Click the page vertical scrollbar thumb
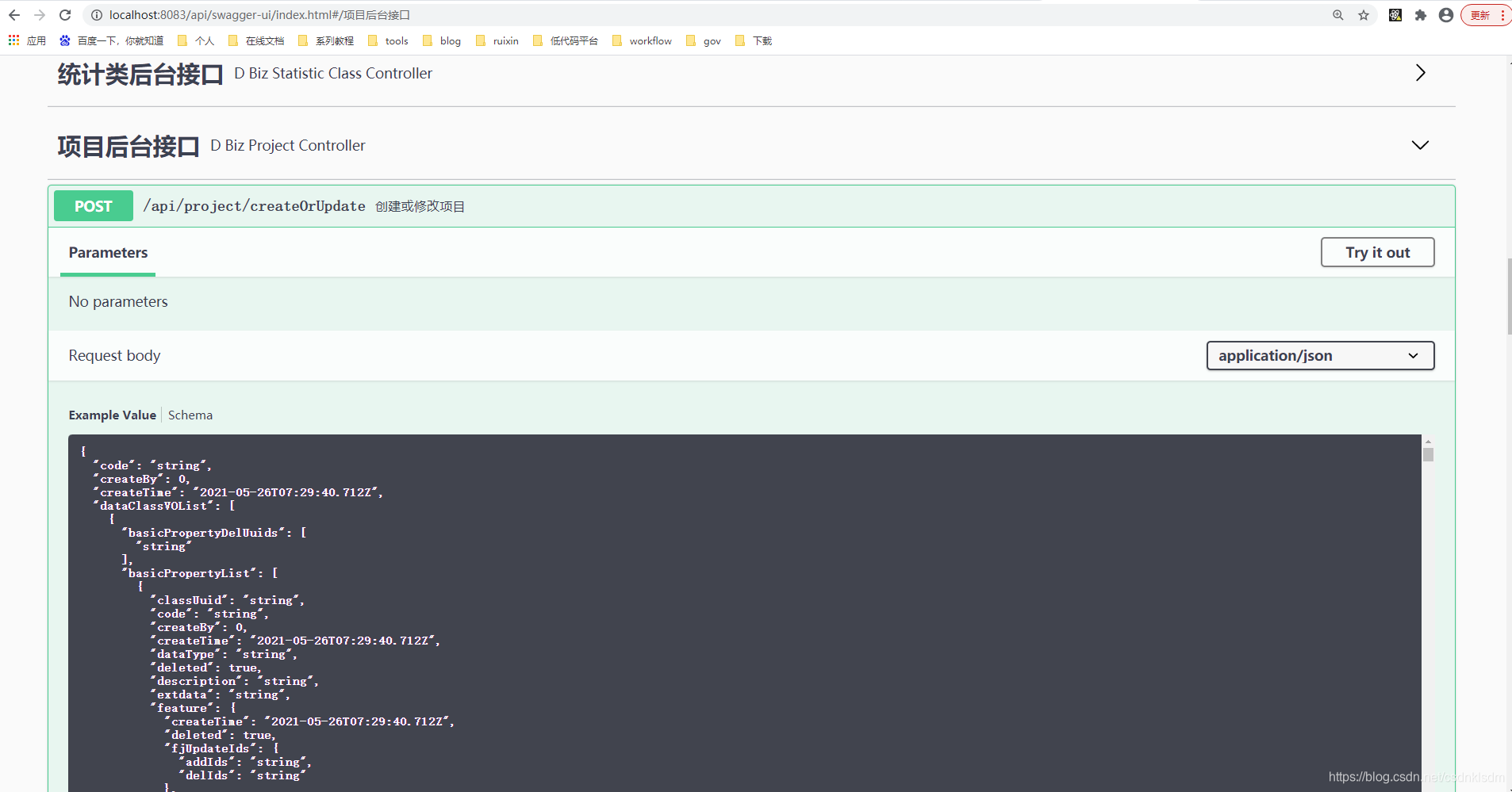The image size is (1512, 792). [x=1509, y=297]
